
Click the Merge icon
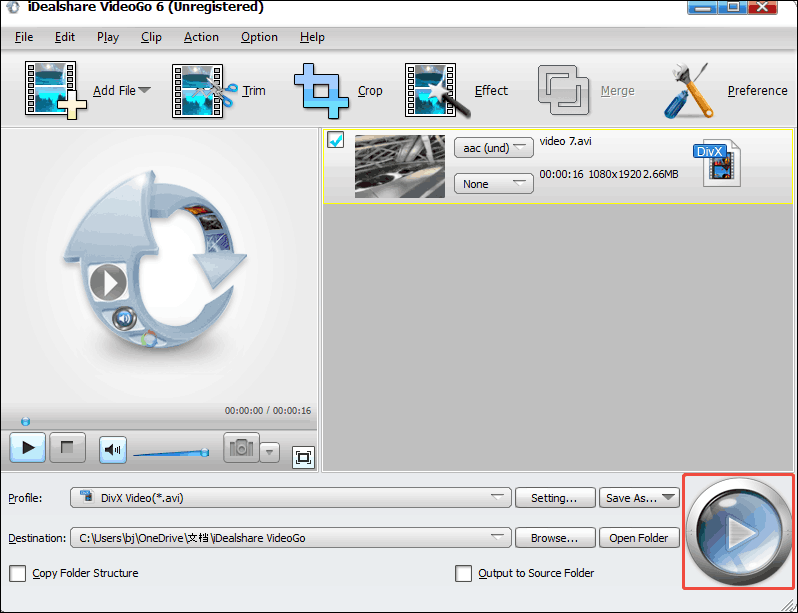pos(563,90)
